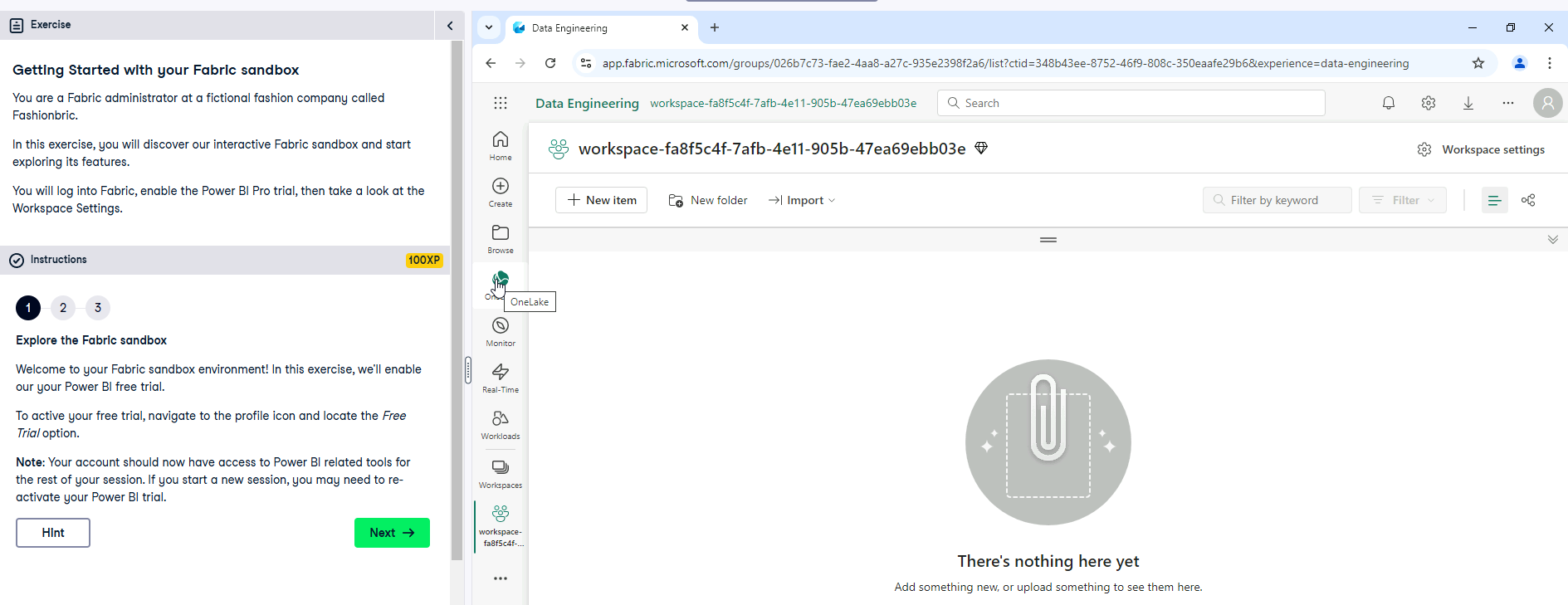
Task: Open the Fabric app launcher grid
Action: coord(500,103)
